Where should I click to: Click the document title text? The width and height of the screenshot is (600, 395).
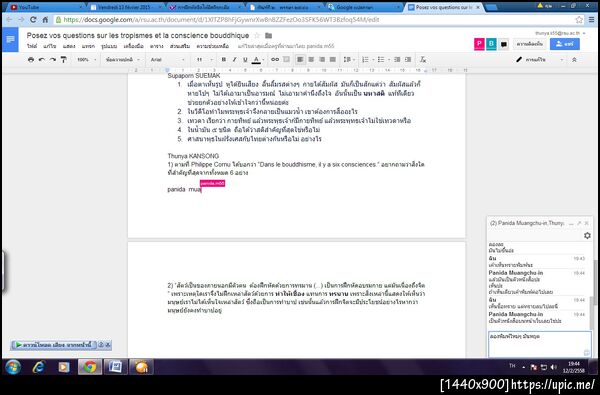(138, 36)
